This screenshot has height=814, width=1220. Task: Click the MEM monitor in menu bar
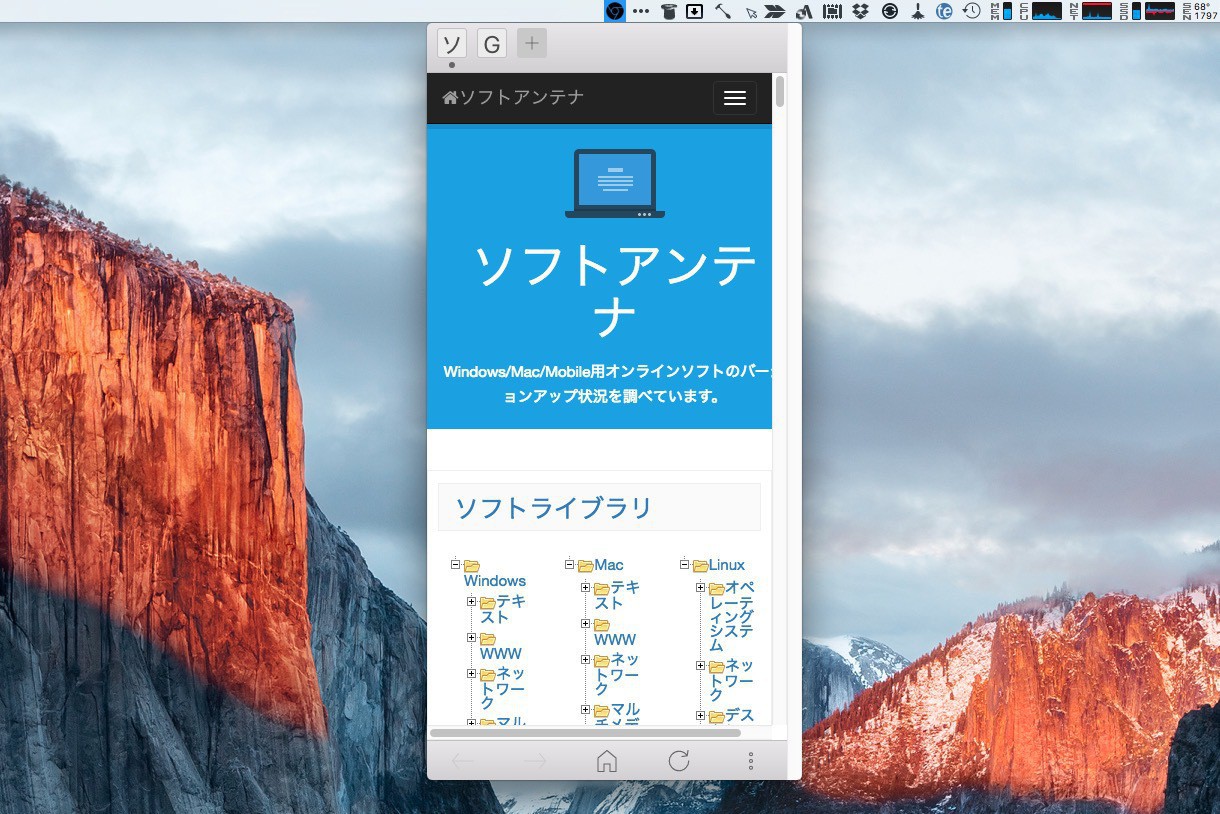point(1001,11)
